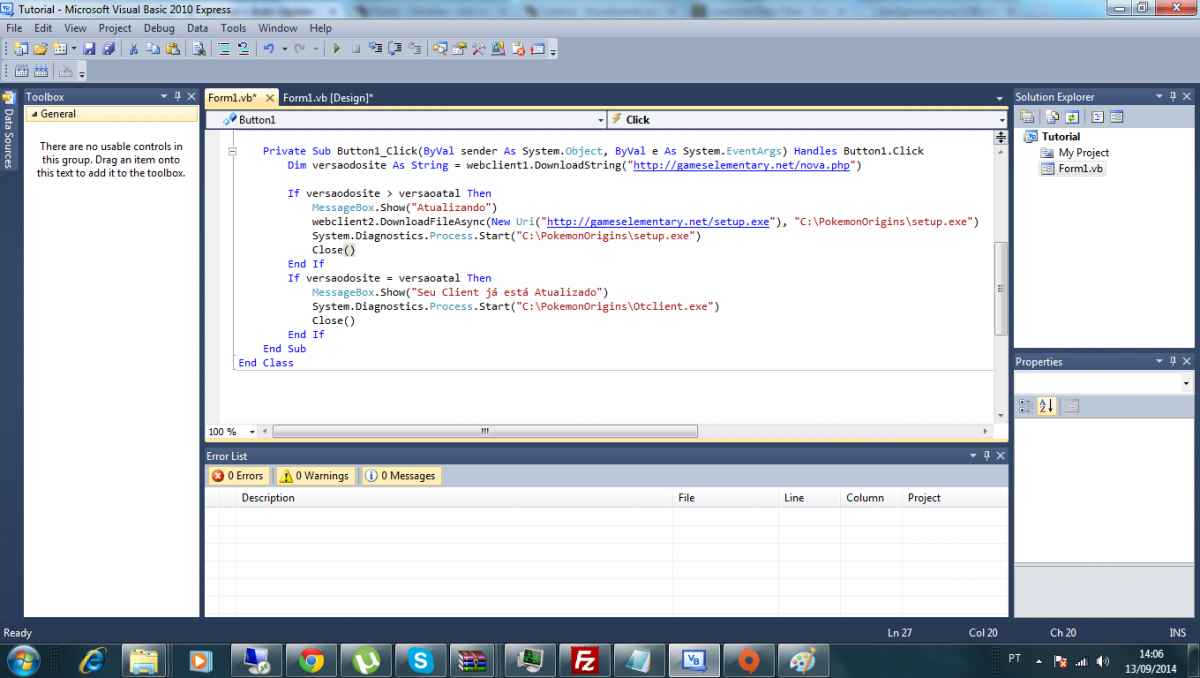
Task: Open FileZilla from the taskbar
Action: 583,660
